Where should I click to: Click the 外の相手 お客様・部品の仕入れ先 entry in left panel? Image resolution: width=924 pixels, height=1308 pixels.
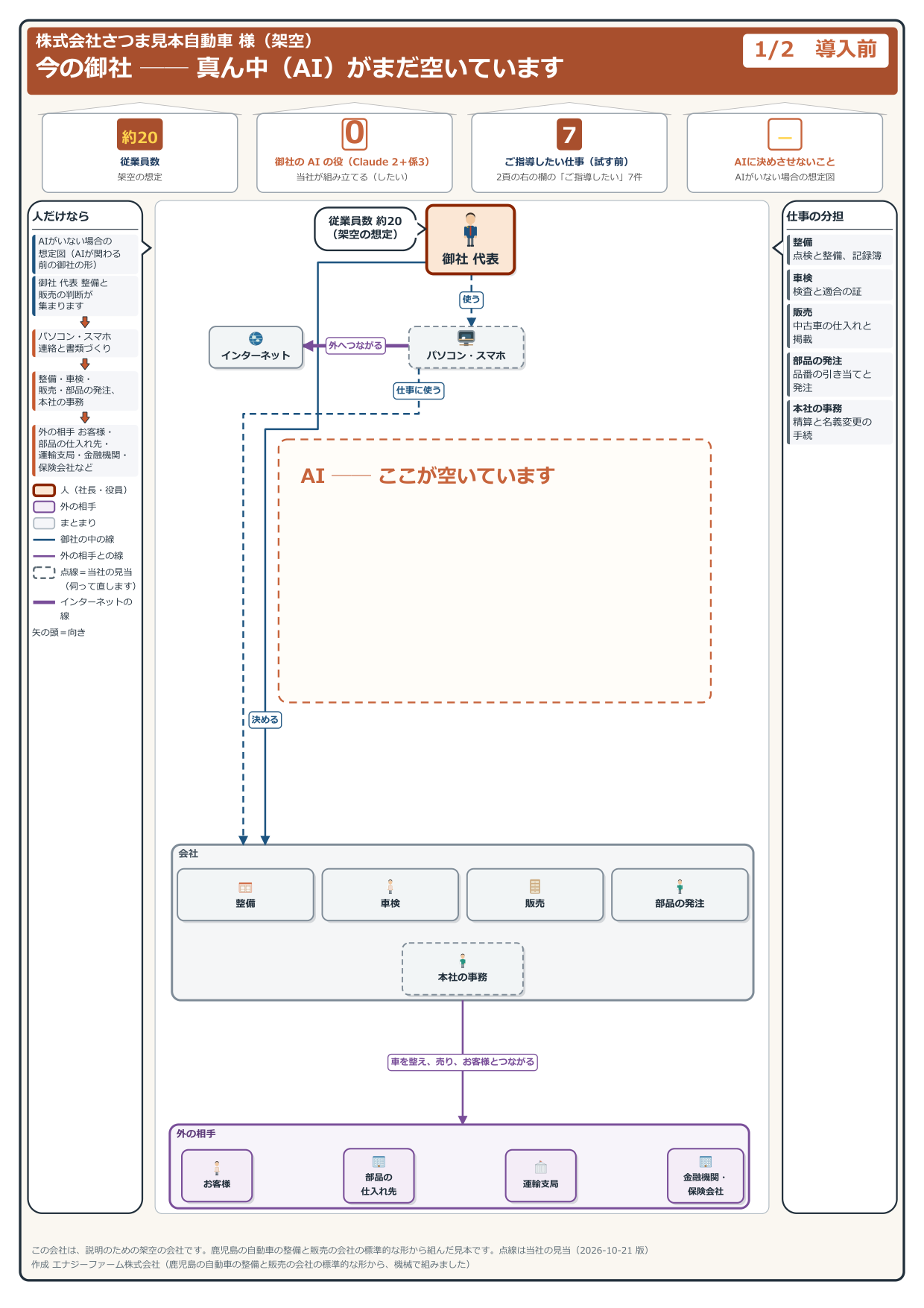click(x=85, y=449)
